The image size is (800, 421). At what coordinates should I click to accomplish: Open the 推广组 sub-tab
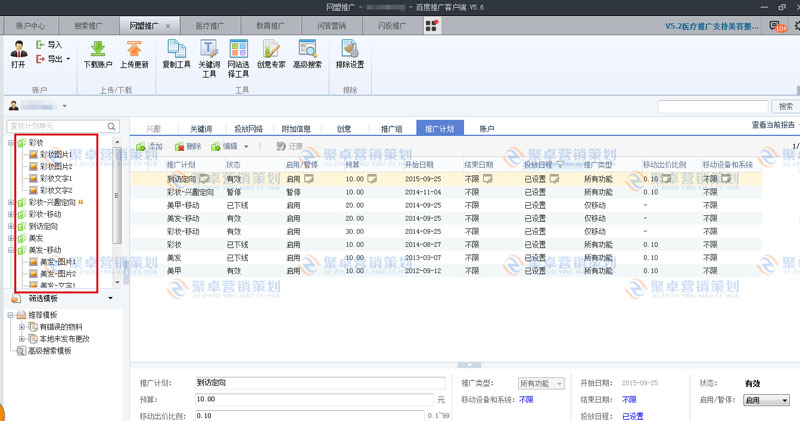click(391, 129)
